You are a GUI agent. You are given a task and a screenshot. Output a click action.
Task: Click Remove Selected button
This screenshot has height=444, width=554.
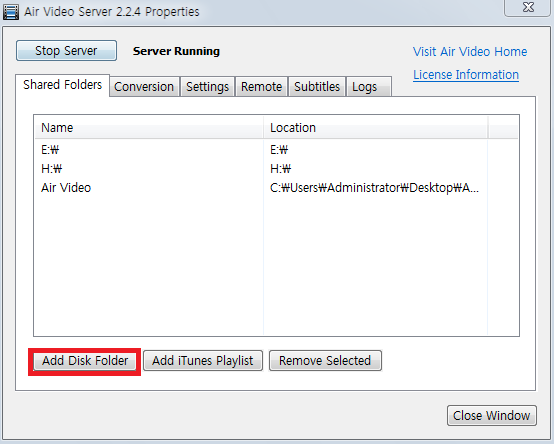[325, 361]
